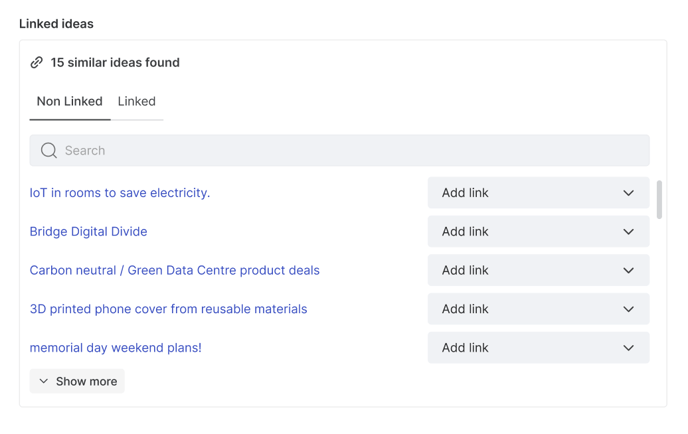Open 'IoT in rooms to save electricity' idea
This screenshot has width=688, height=434.
tap(120, 193)
